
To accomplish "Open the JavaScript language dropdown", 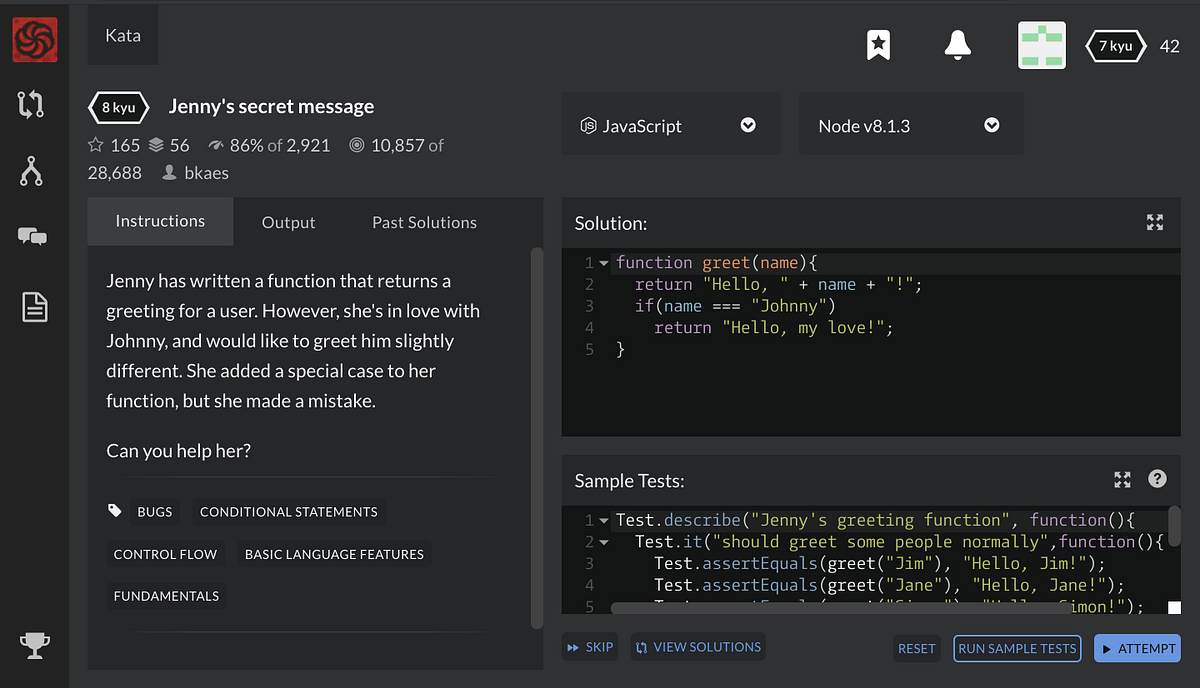I will [748, 124].
